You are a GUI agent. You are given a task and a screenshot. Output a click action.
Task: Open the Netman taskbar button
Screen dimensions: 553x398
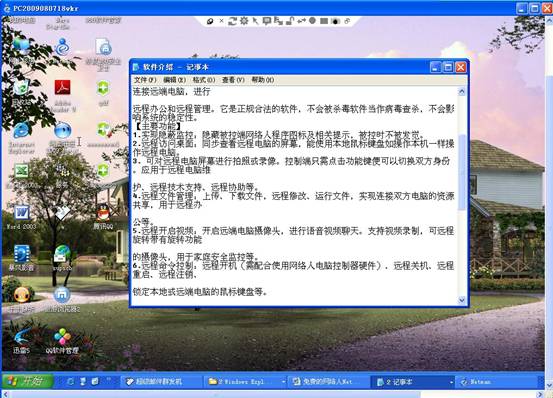(495, 381)
